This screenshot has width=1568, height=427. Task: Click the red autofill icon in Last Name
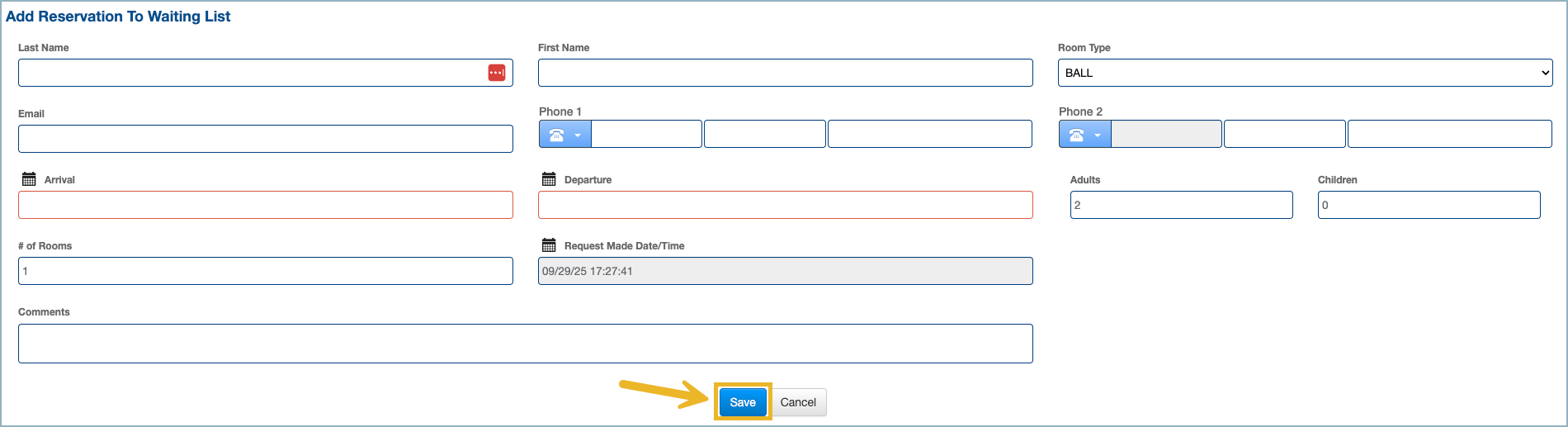pyautogui.click(x=496, y=73)
